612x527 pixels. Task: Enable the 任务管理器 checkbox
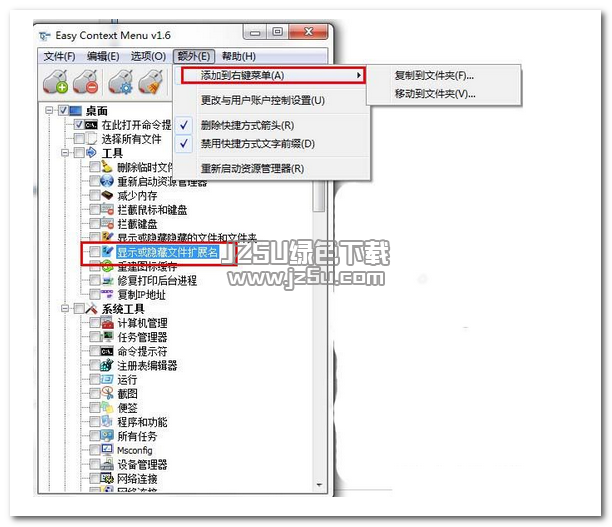click(94, 336)
